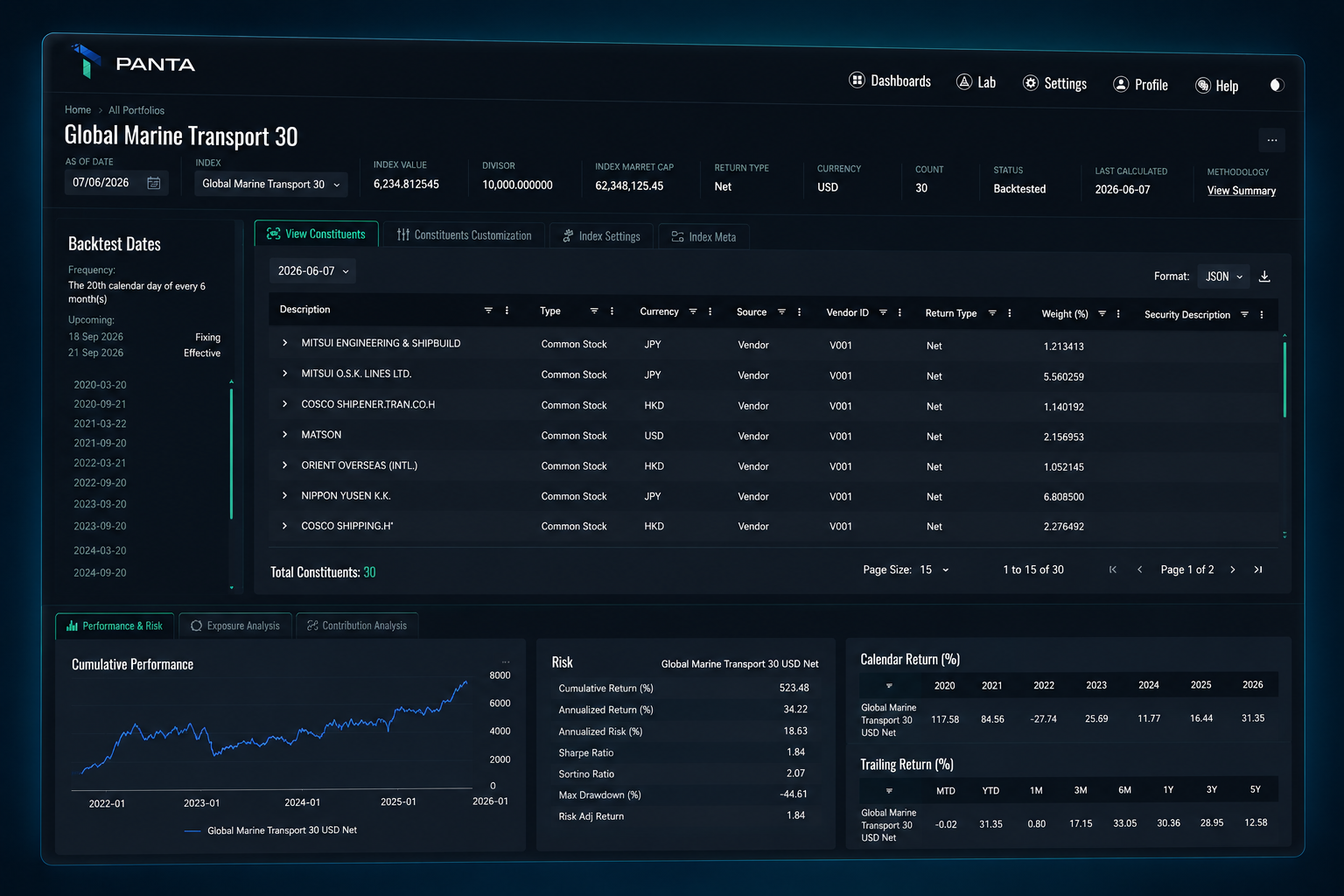Expand the NIPPON YUSEN K.K. row
Viewport: 1344px width, 896px height.
(x=284, y=495)
